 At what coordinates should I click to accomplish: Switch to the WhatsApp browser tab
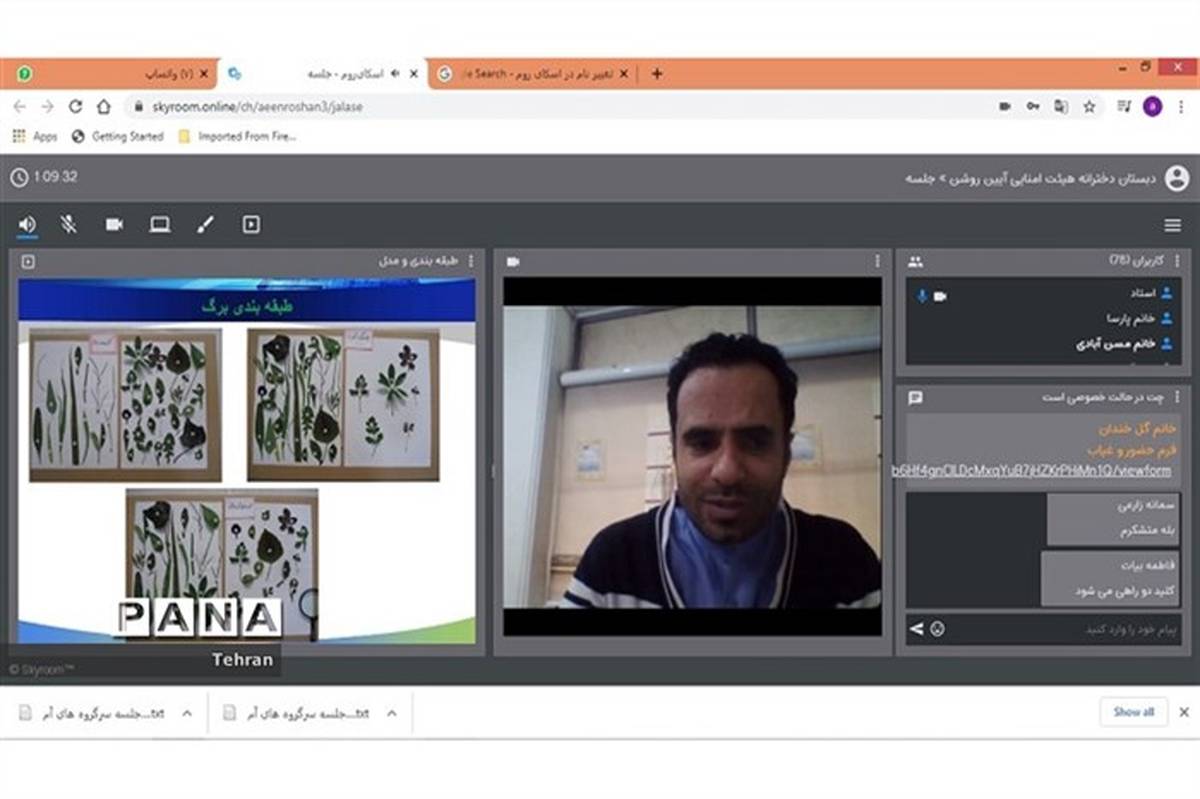click(110, 74)
